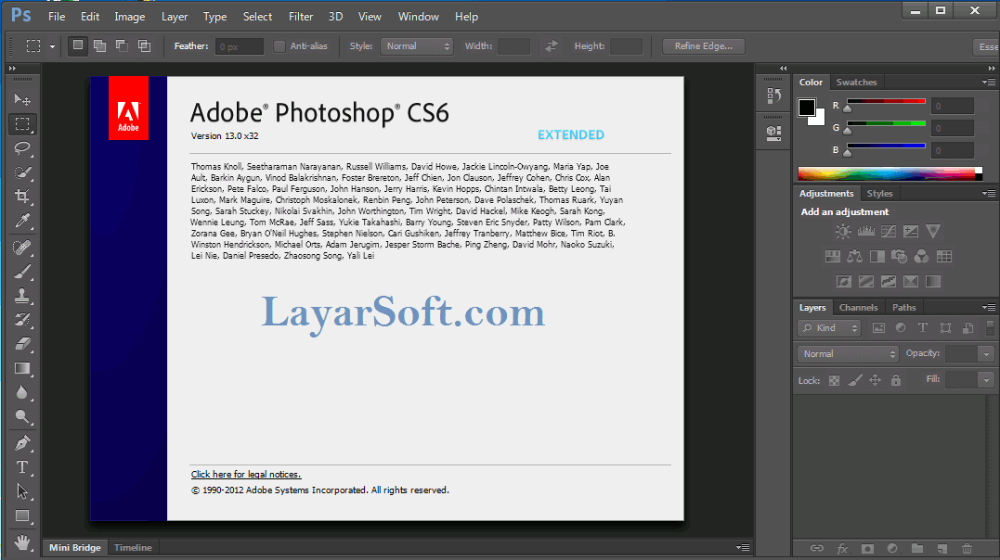Expand the Kind filter dropdown
The image size is (1000, 560).
pos(830,328)
